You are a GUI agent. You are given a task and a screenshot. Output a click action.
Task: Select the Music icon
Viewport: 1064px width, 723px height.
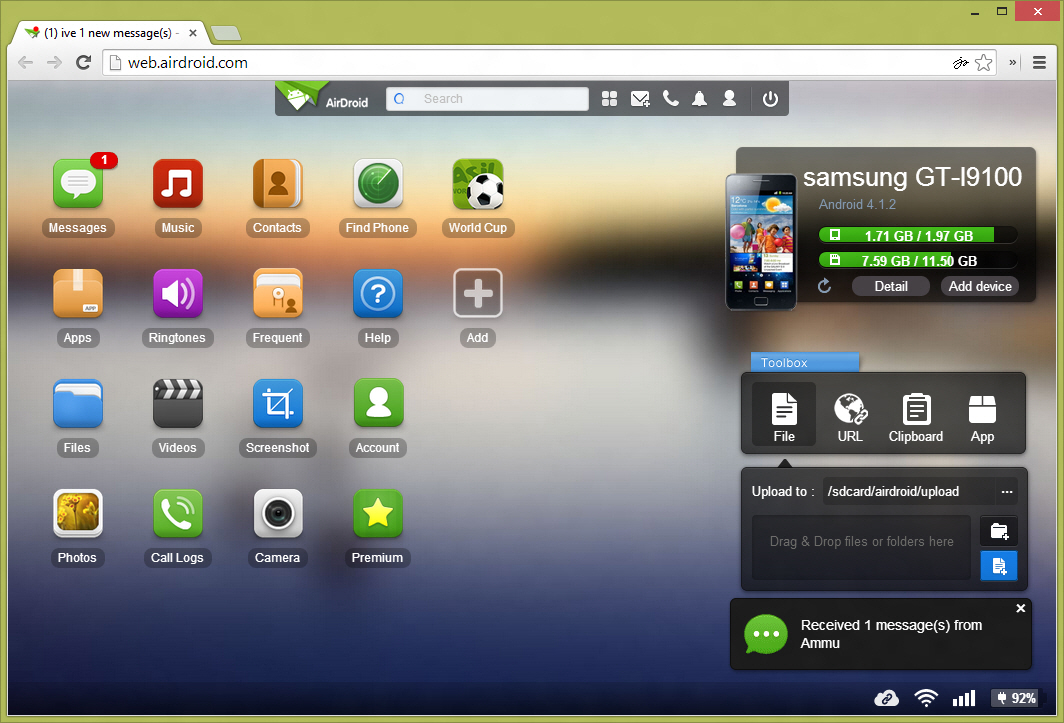tap(178, 183)
